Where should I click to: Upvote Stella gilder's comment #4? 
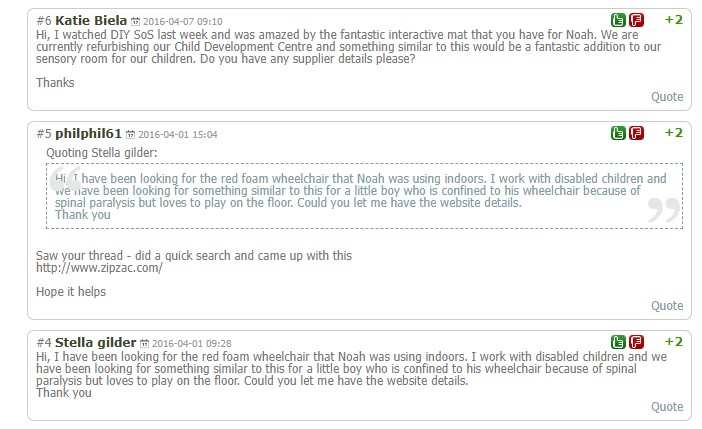click(619, 342)
